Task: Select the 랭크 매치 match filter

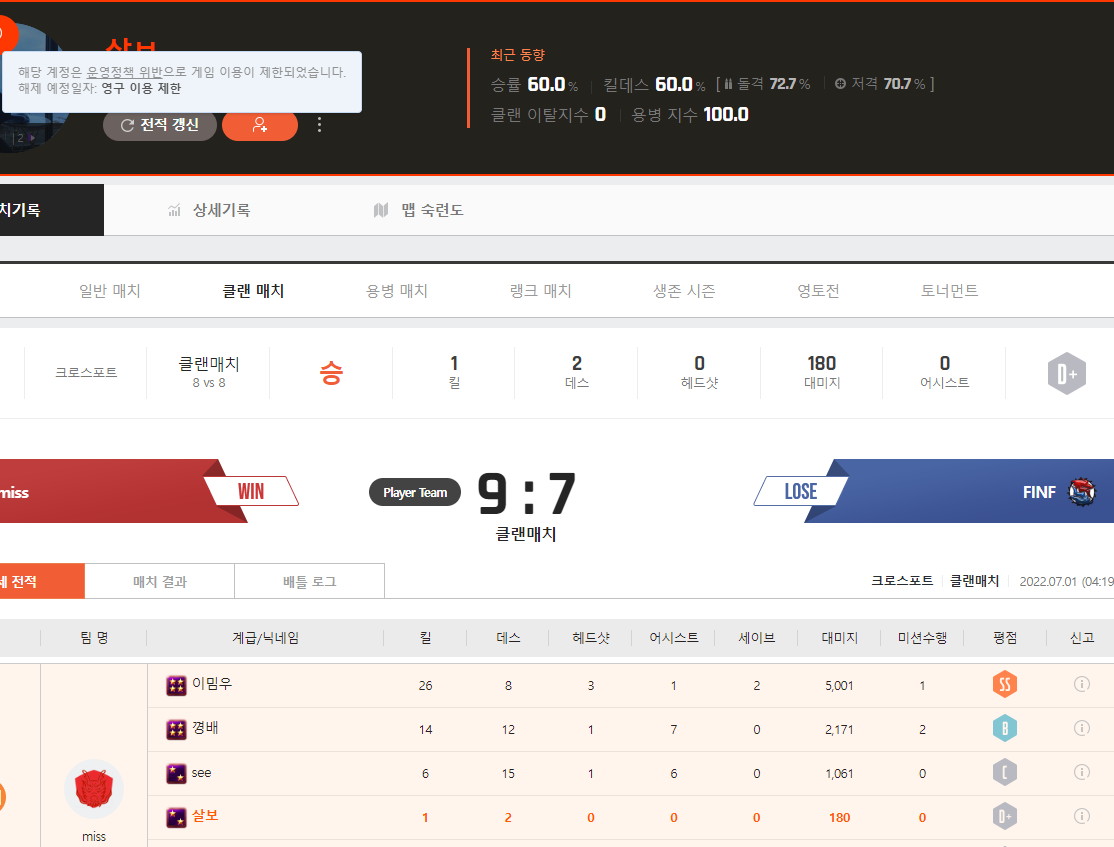Action: 540,291
